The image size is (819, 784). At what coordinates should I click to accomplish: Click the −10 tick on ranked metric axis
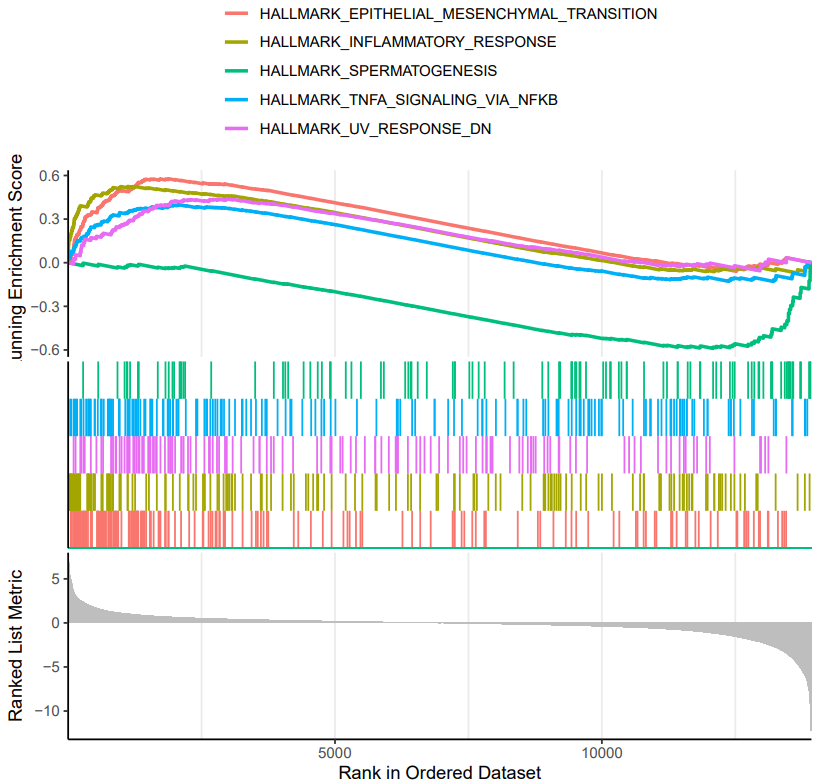pyautogui.click(x=48, y=711)
